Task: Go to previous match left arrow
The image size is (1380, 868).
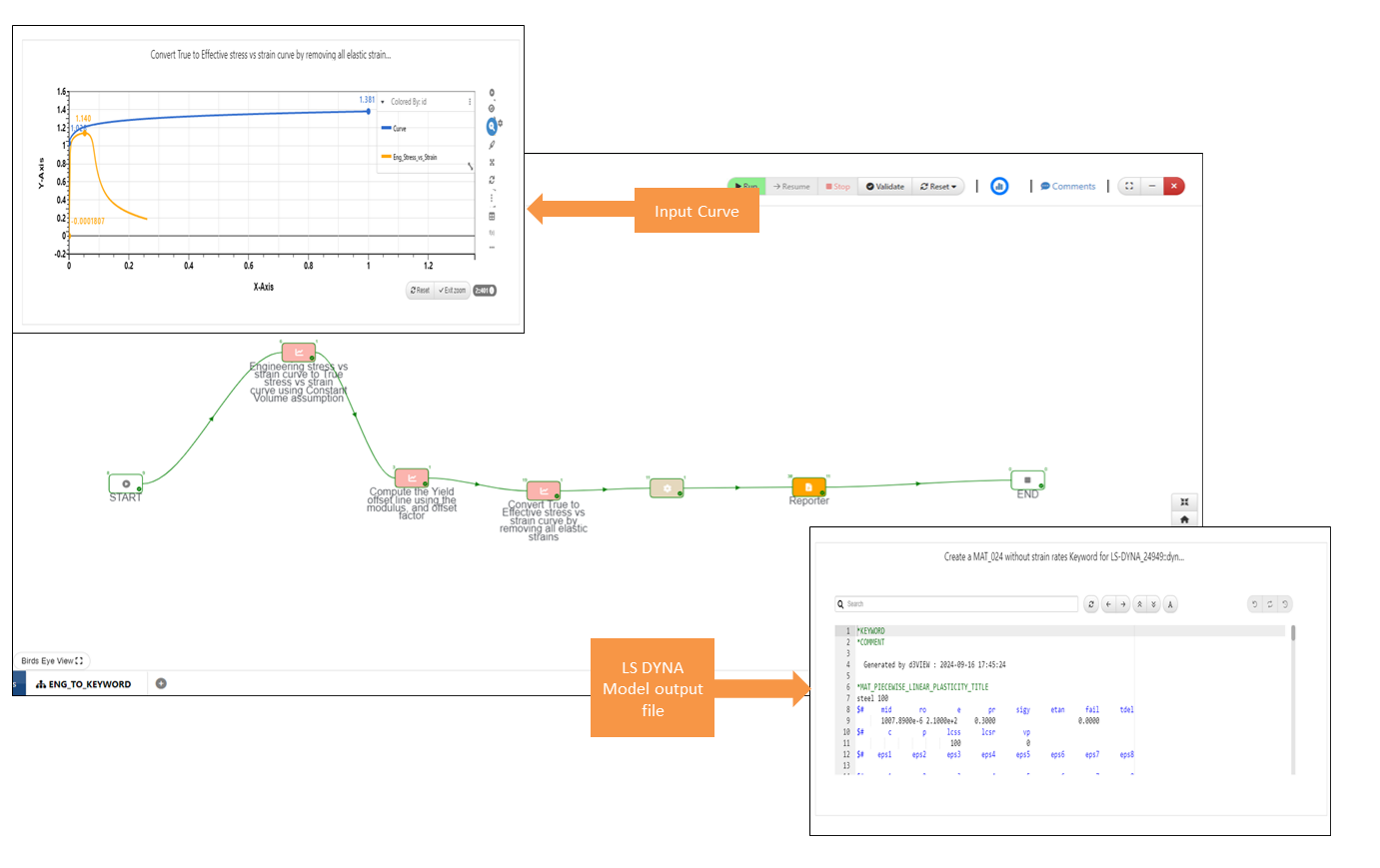Action: (1108, 604)
